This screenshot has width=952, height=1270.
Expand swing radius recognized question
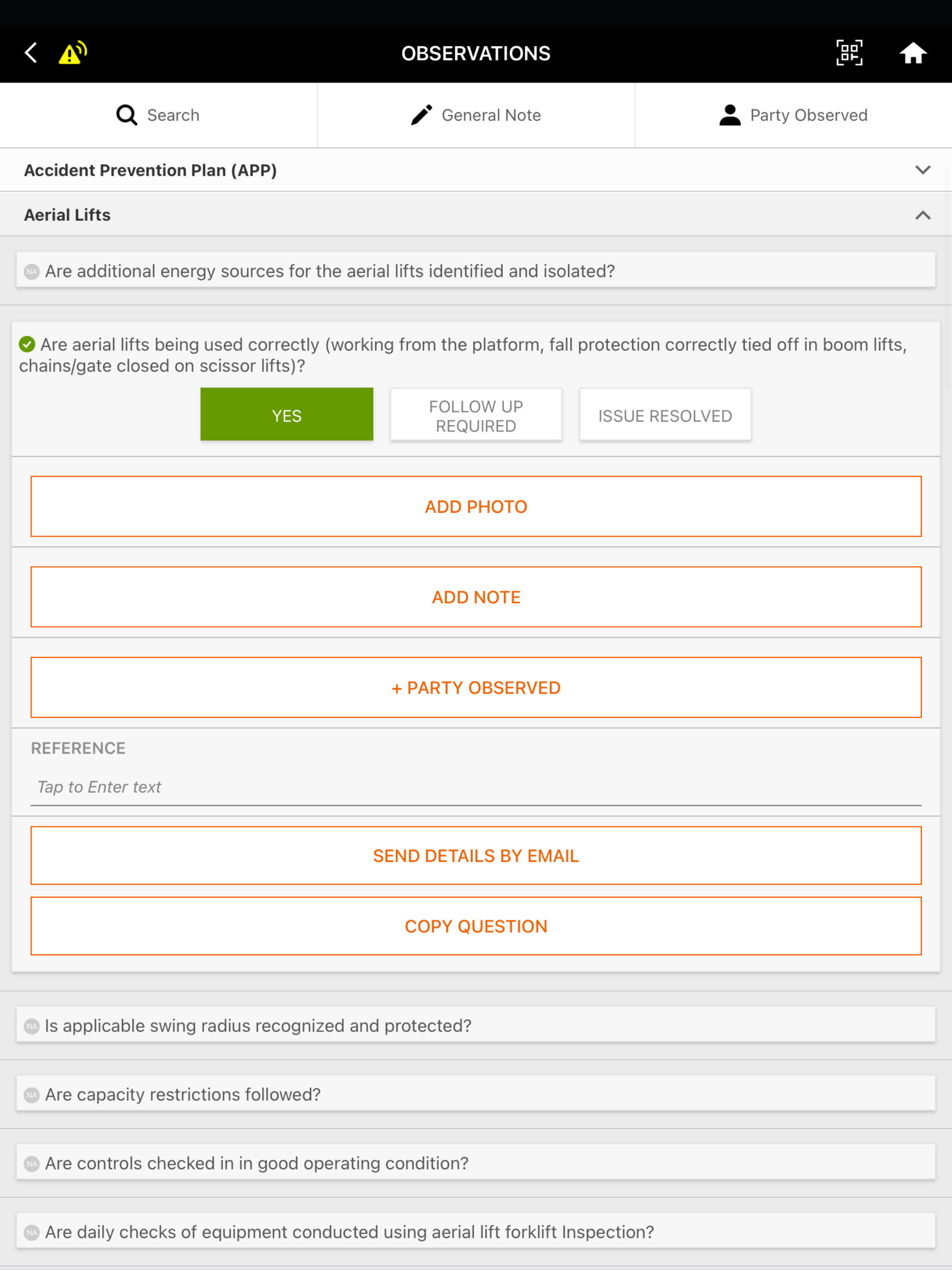[476, 1025]
